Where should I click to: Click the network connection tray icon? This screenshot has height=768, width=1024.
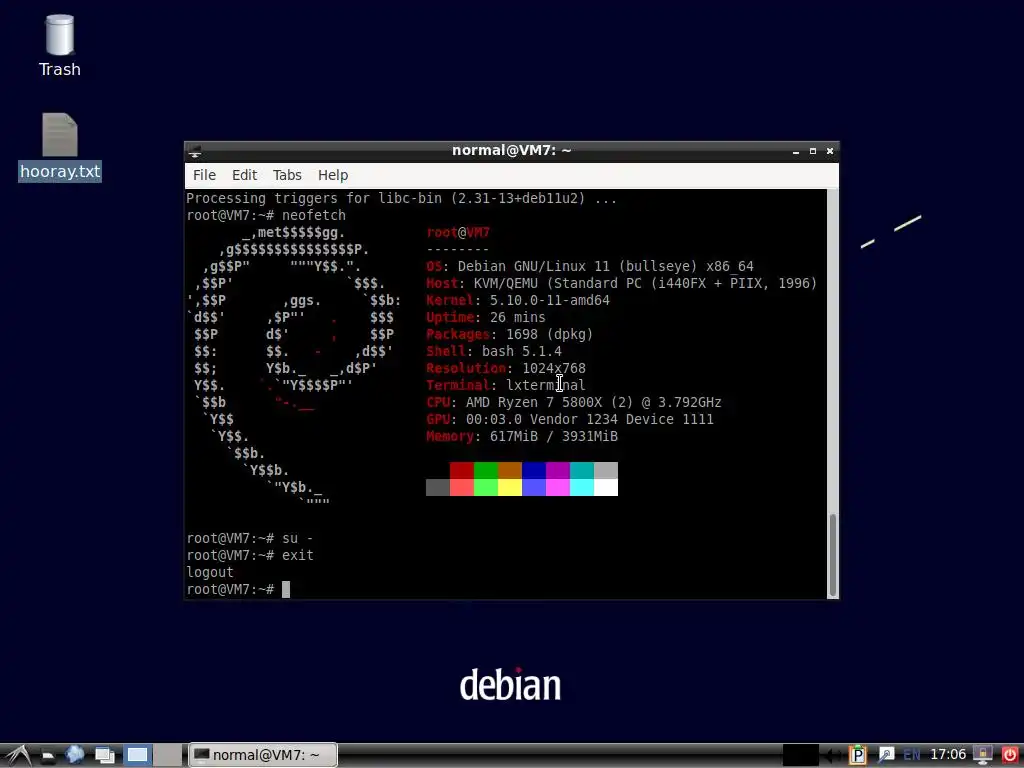(886, 755)
